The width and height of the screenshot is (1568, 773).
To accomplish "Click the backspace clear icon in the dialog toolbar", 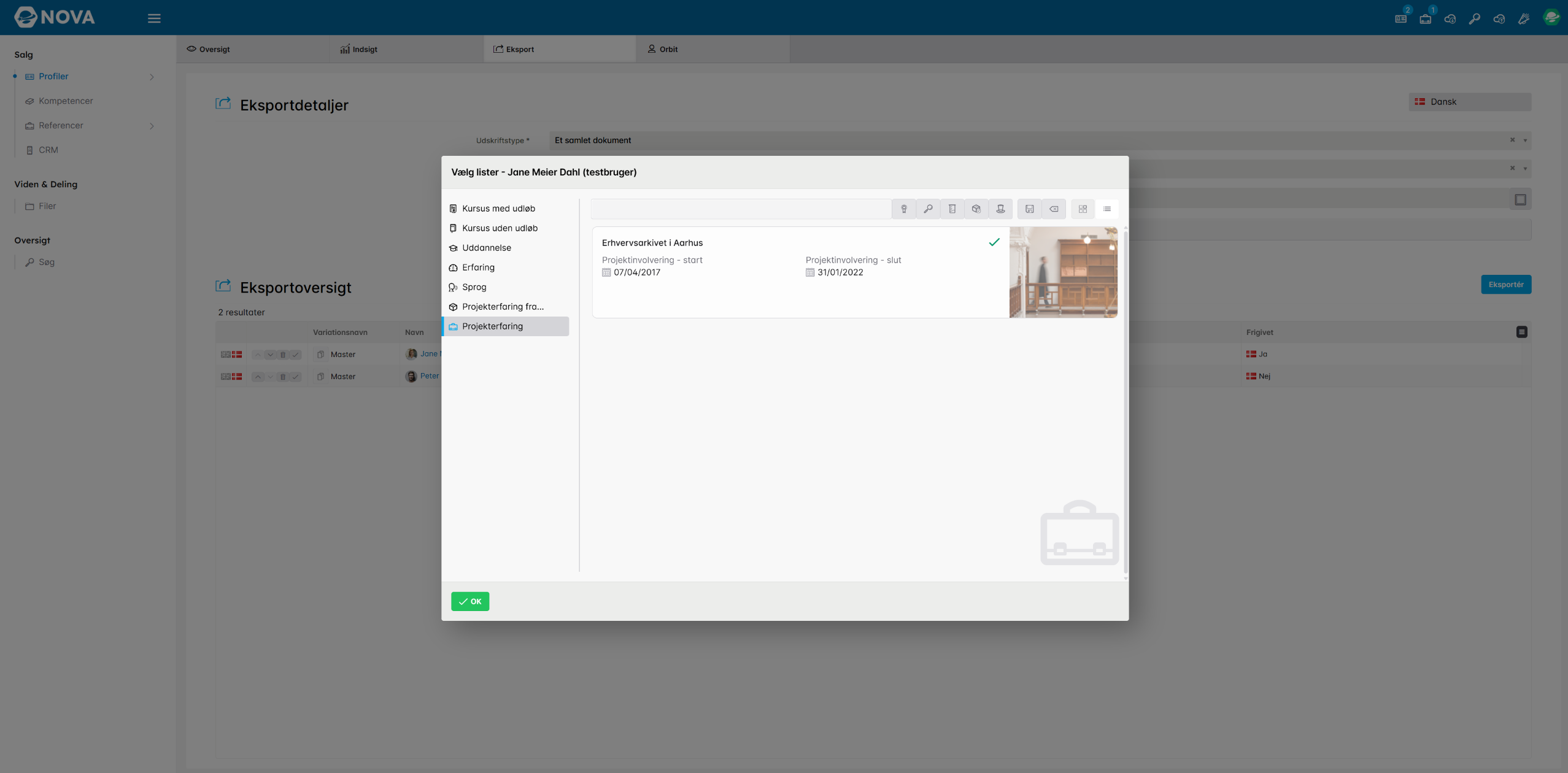I will [1054, 209].
